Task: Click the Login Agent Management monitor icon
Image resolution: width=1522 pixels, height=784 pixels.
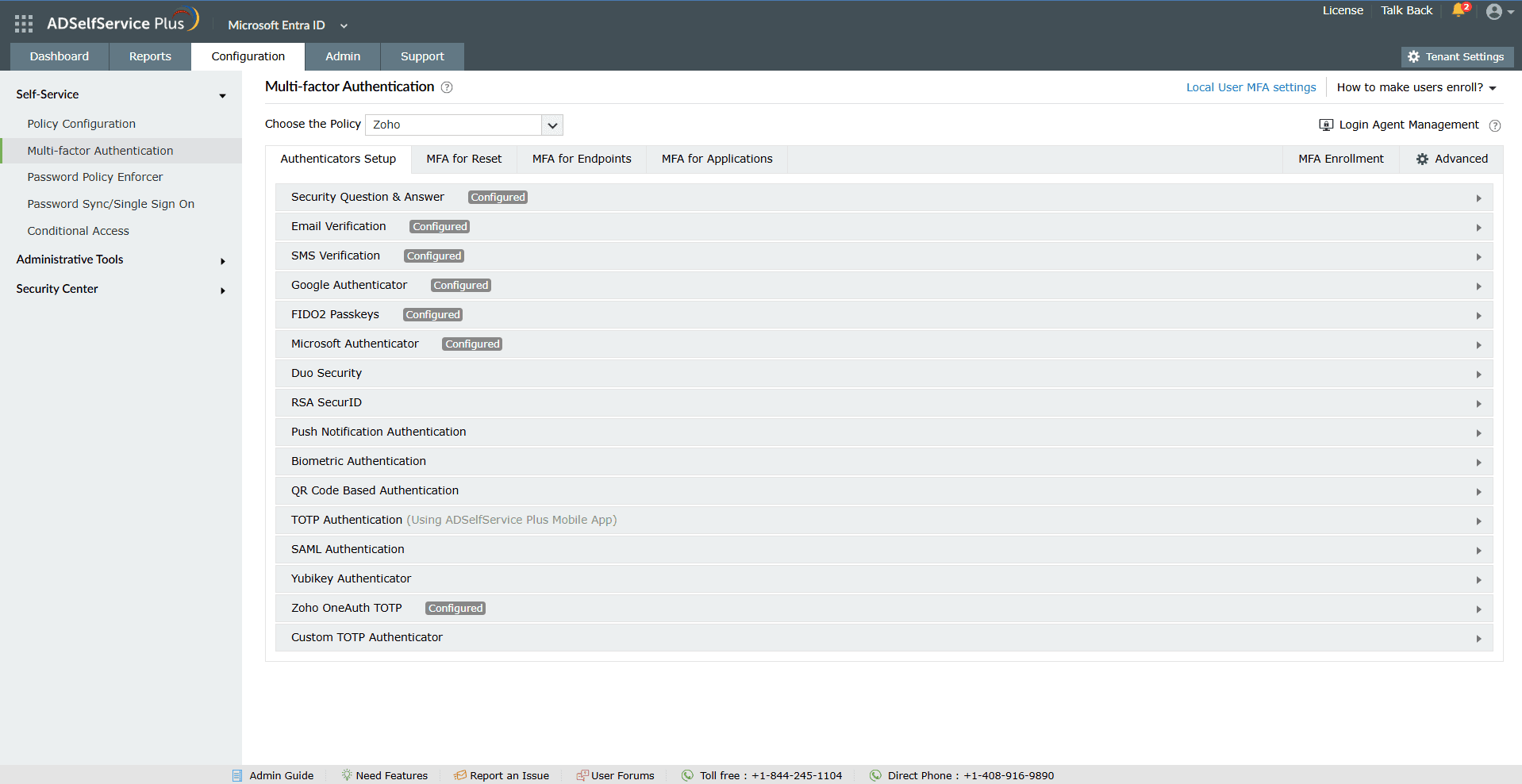Action: coord(1326,125)
